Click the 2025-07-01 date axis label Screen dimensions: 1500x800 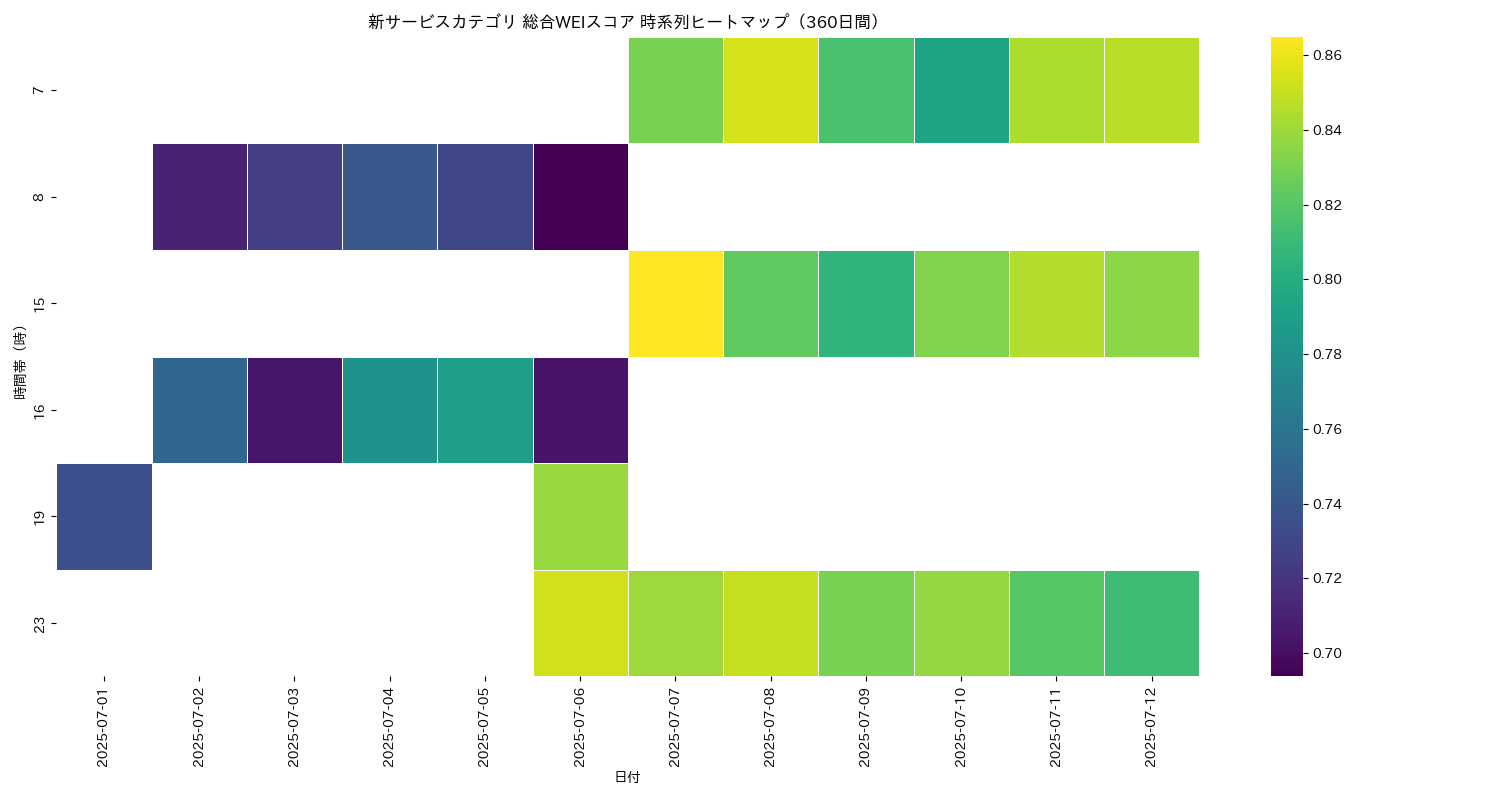click(103, 728)
